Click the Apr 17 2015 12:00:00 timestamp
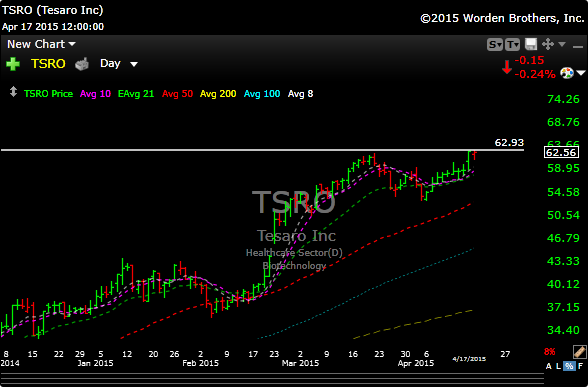The width and height of the screenshot is (588, 387). click(x=53, y=27)
